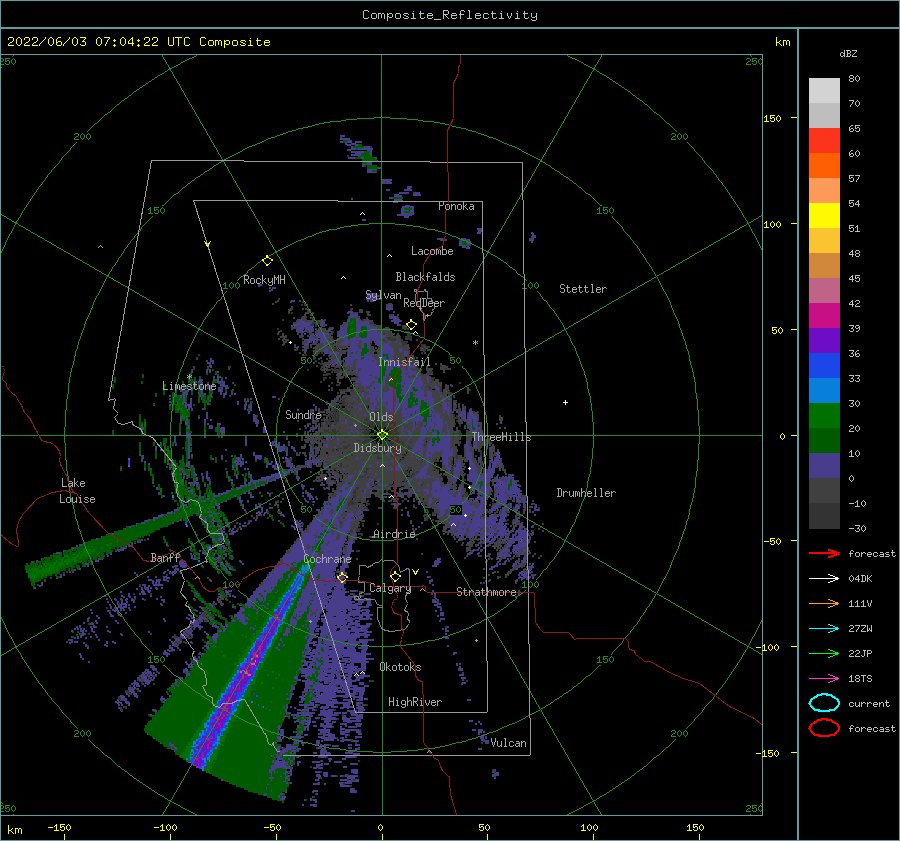Click the Stettler city label
The height and width of the screenshot is (841, 900).
tap(583, 289)
